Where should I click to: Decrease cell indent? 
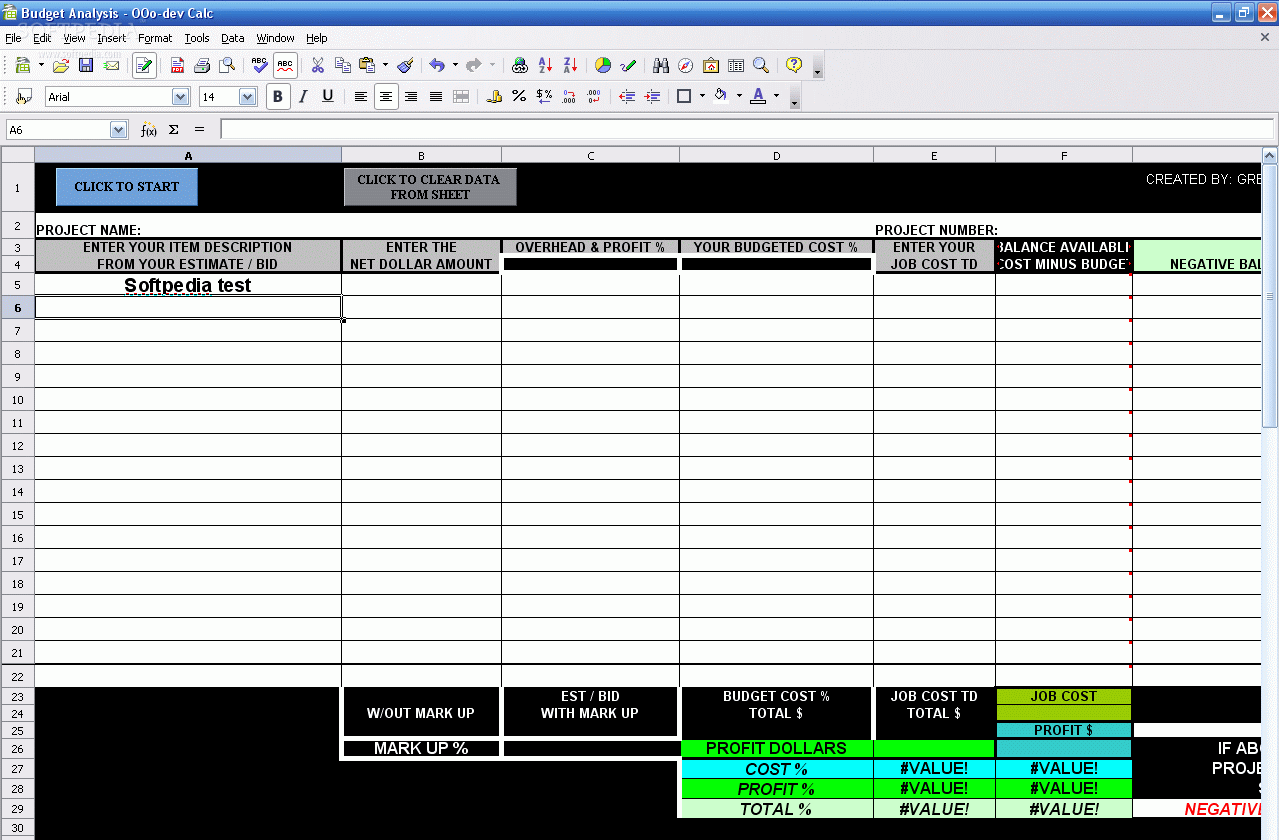click(x=627, y=96)
